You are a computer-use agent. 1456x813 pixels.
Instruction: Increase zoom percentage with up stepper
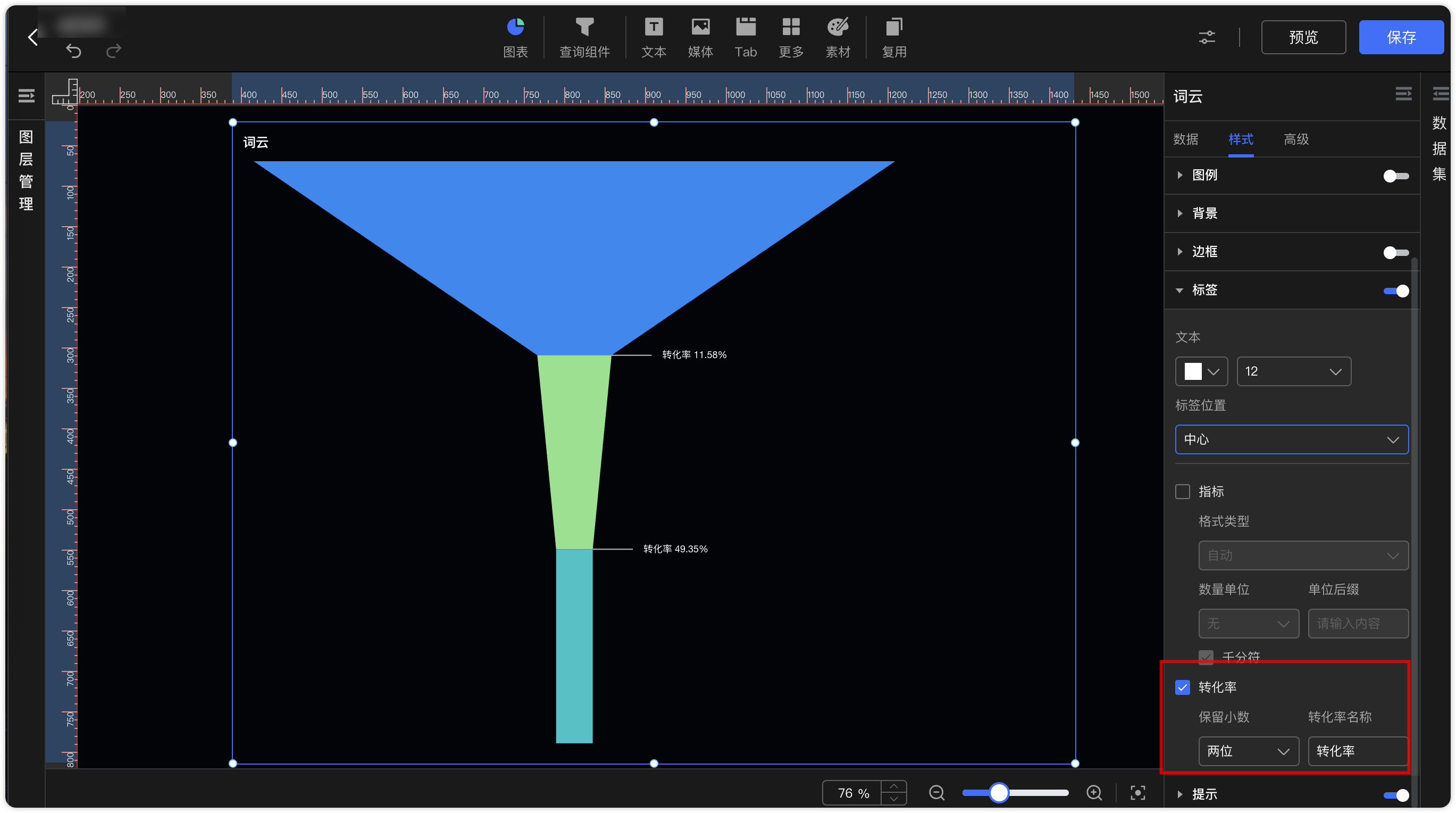pos(893,786)
